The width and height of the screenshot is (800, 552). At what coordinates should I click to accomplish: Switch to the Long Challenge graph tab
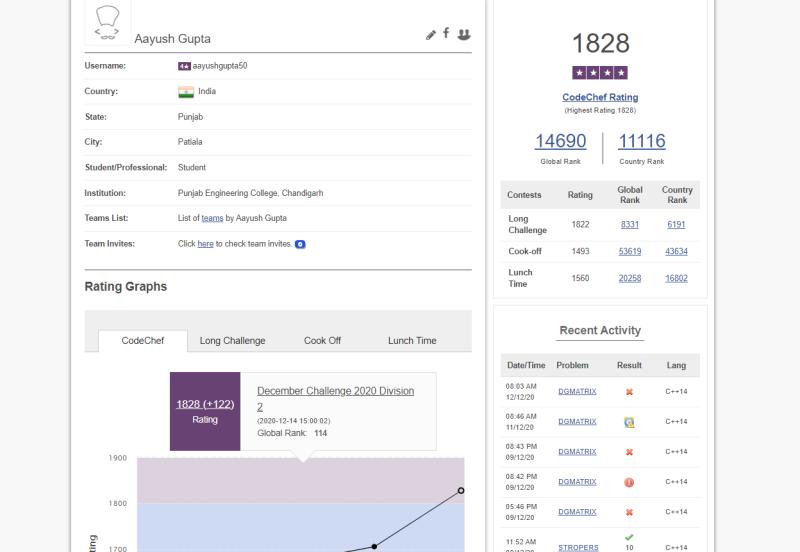pos(232,341)
